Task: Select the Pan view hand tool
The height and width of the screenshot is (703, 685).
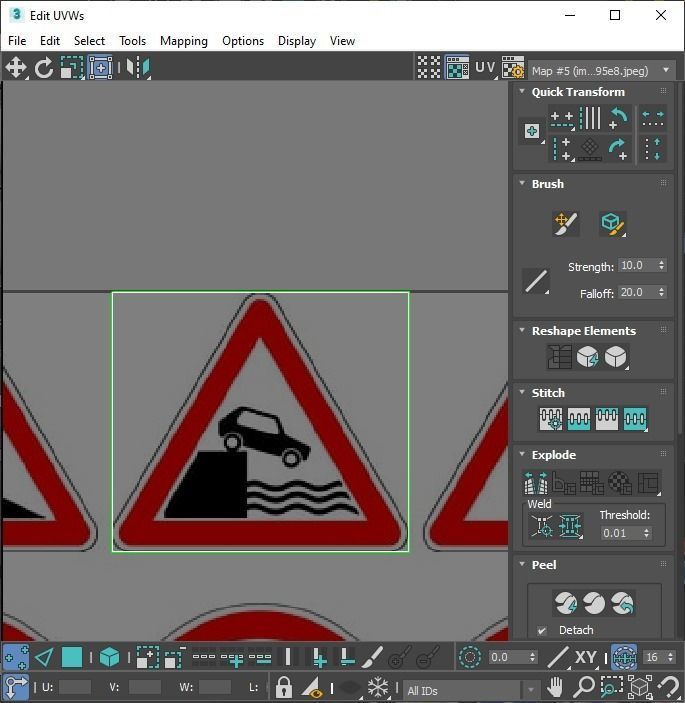Action: pos(556,686)
